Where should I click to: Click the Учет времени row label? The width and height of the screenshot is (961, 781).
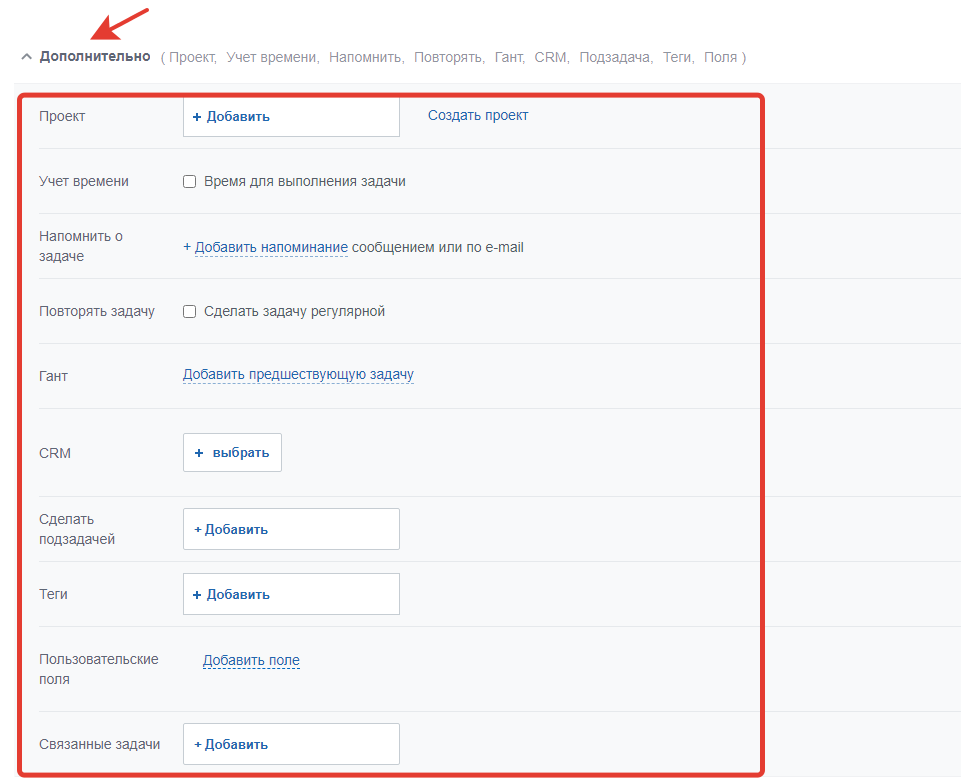[x=84, y=181]
